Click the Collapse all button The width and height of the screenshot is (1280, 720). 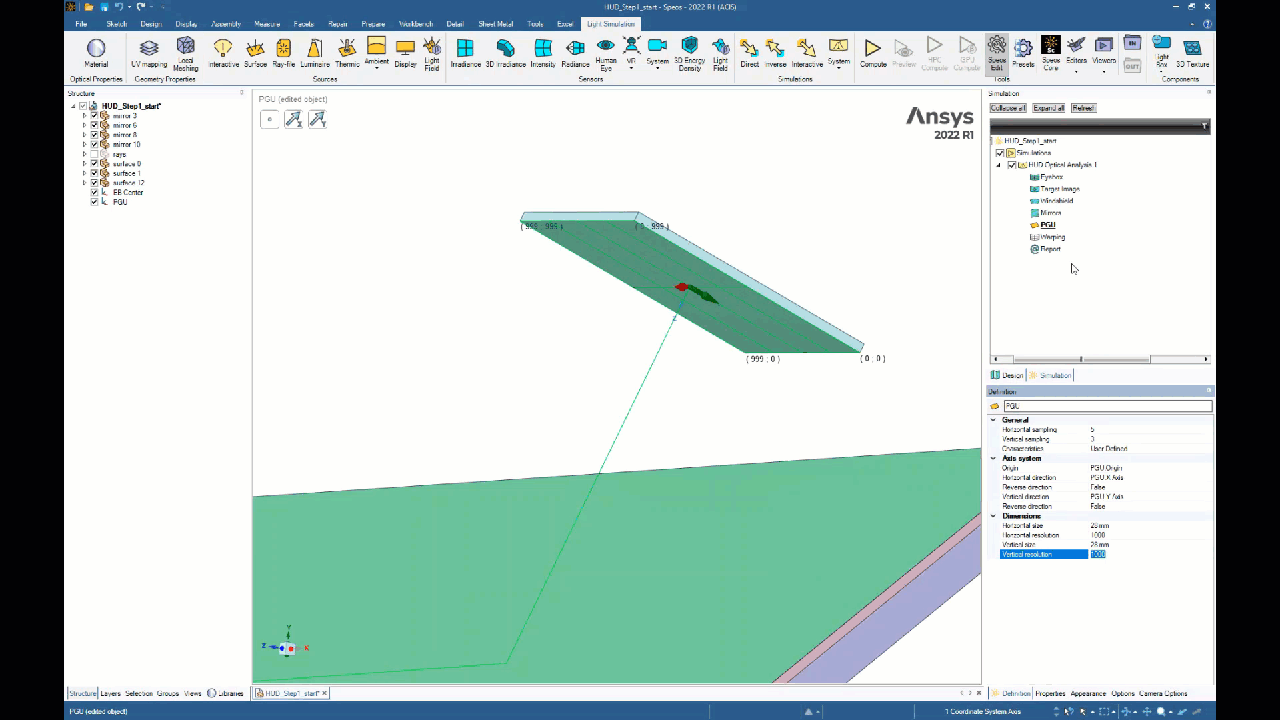1008,108
